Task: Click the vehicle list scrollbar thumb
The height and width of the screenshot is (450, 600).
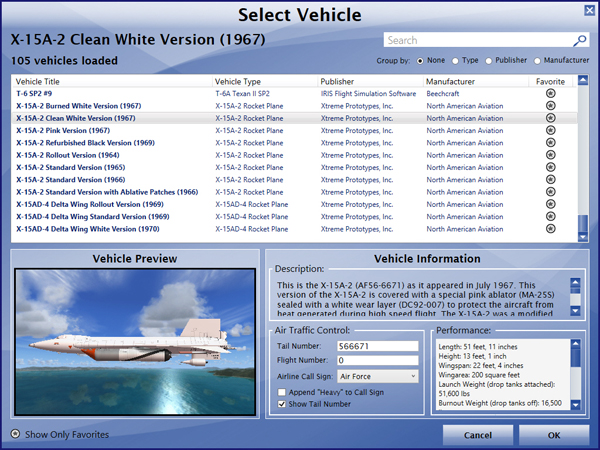Action: click(583, 223)
